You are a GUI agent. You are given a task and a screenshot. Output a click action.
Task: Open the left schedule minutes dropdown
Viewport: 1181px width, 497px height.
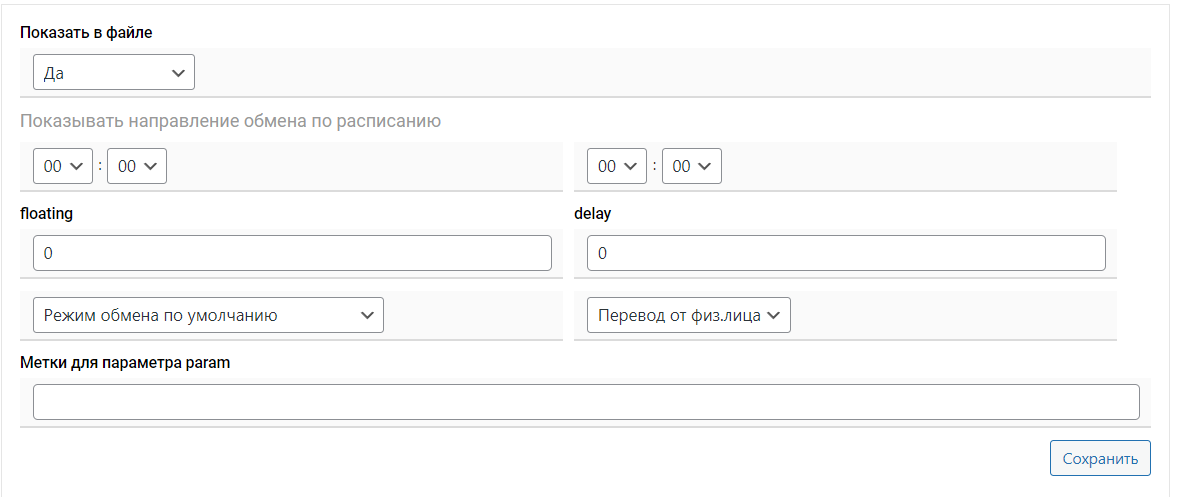coord(137,167)
